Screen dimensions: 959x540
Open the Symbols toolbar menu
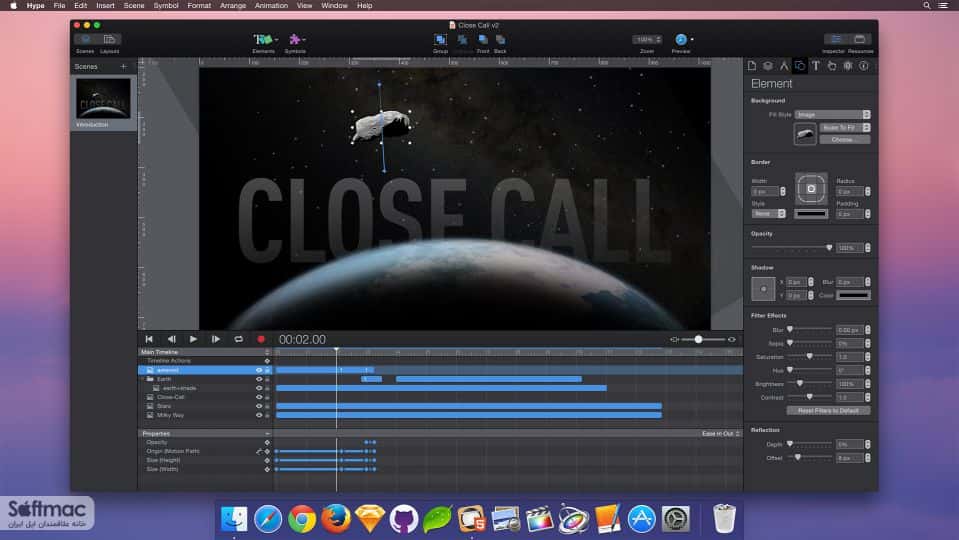click(297, 39)
